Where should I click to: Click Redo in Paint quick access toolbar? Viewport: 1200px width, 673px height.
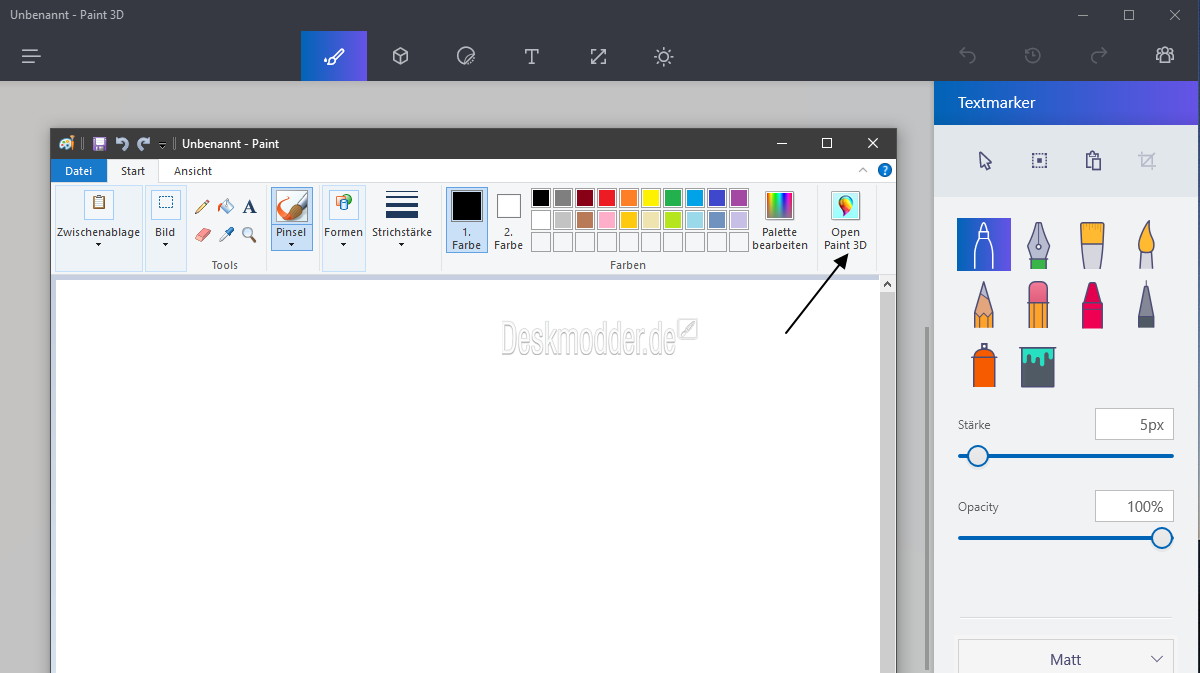click(x=144, y=144)
